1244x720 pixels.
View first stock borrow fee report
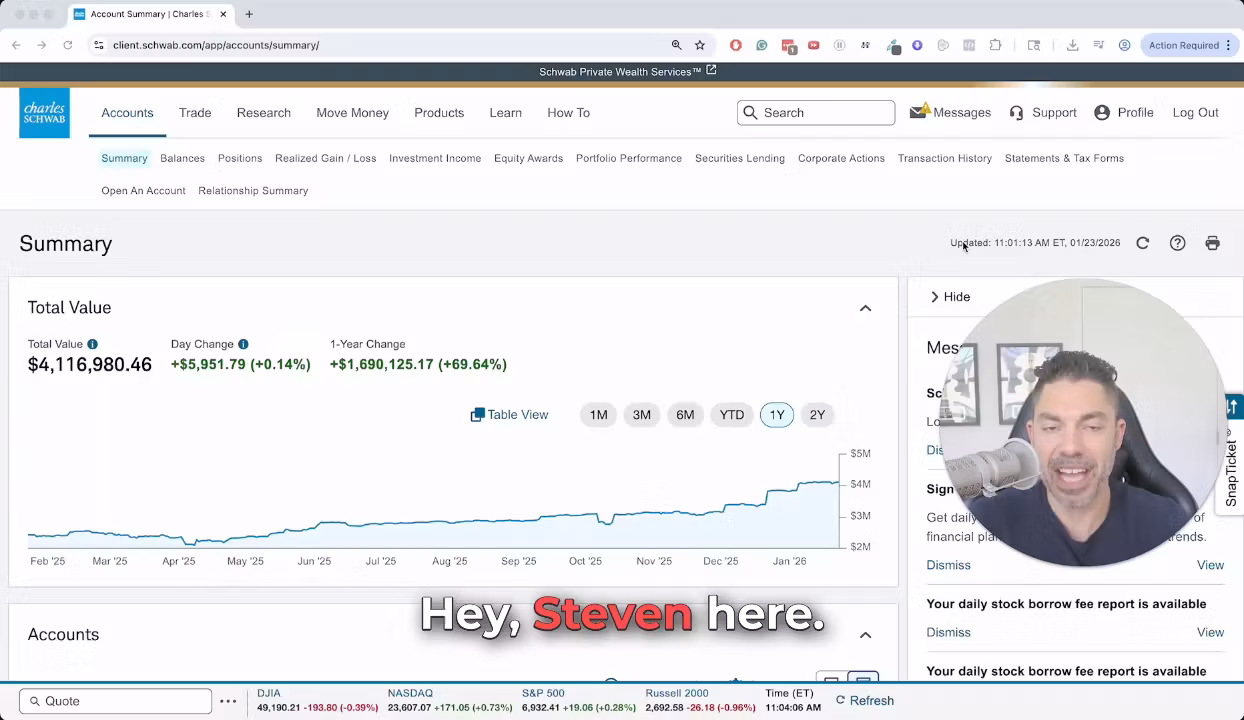point(1210,632)
